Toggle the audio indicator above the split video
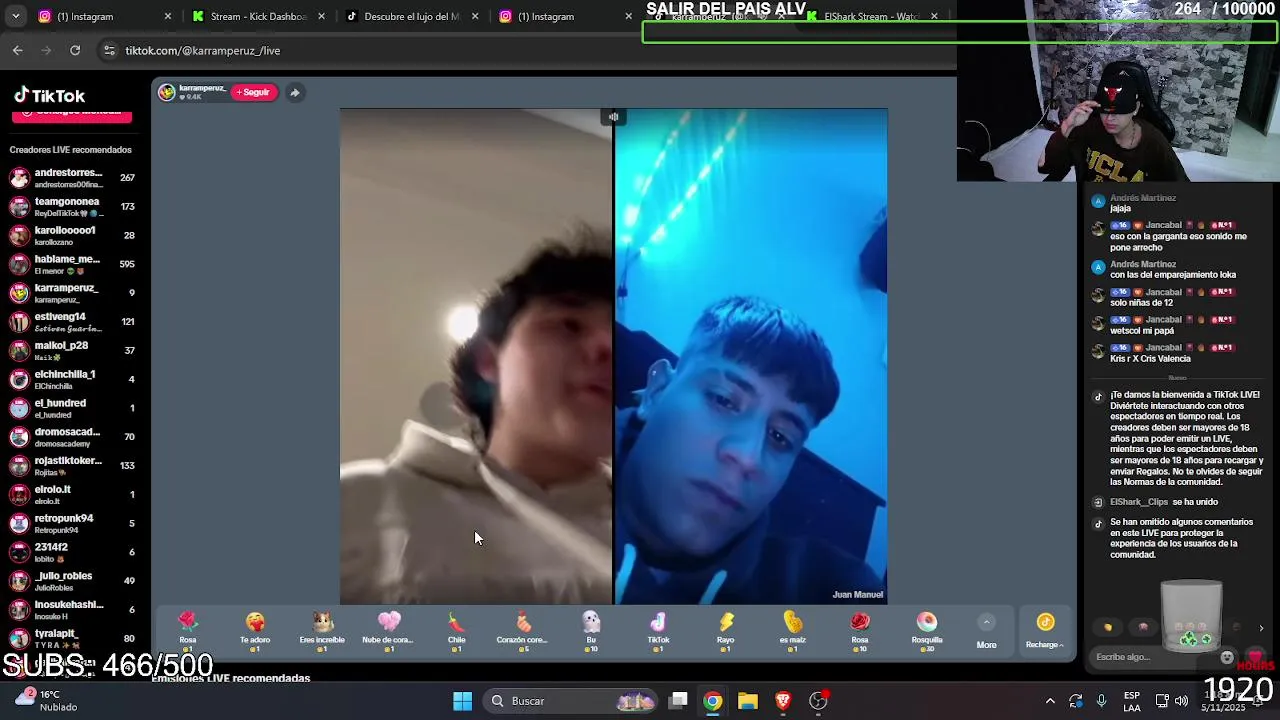The image size is (1280, 720). (x=613, y=117)
